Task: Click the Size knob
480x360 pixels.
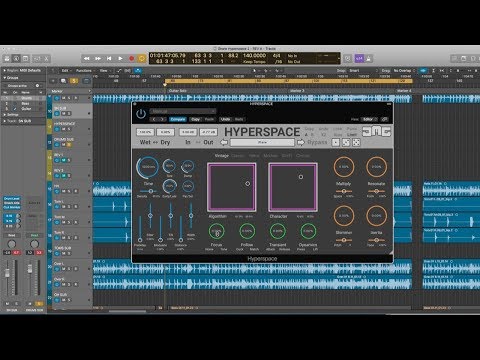Action: click(x=169, y=166)
